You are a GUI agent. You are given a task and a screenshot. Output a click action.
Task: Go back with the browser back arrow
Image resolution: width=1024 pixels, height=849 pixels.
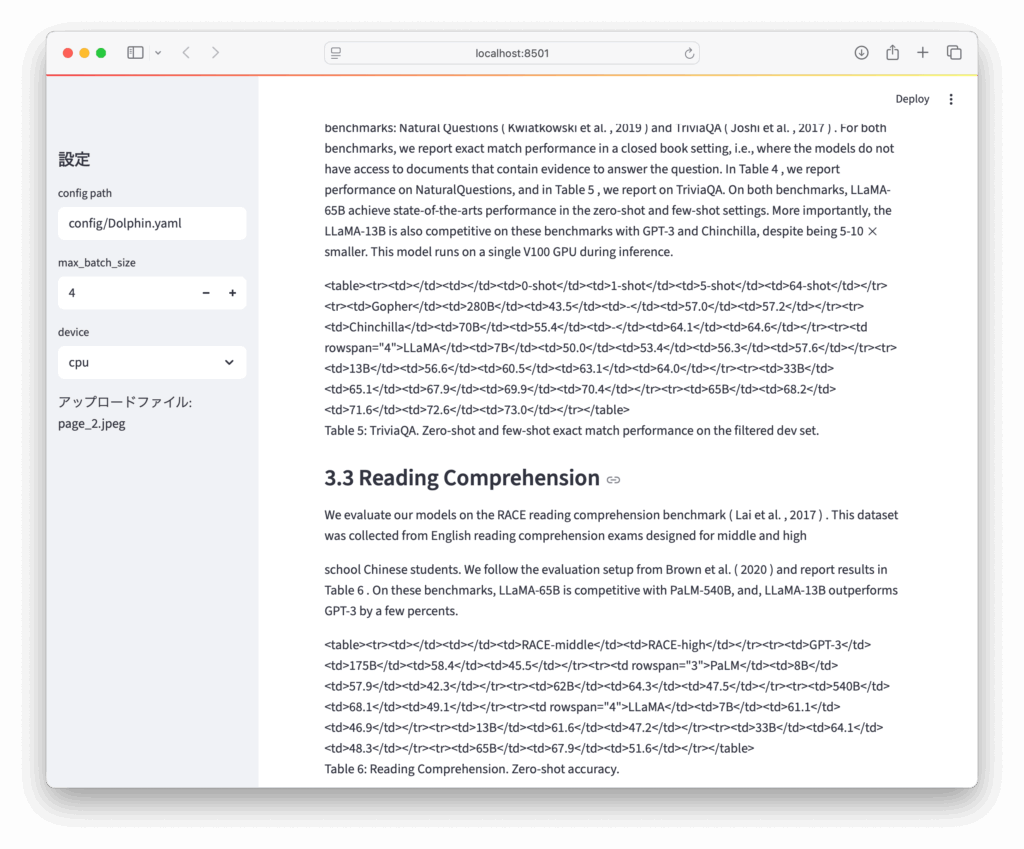[x=186, y=53]
